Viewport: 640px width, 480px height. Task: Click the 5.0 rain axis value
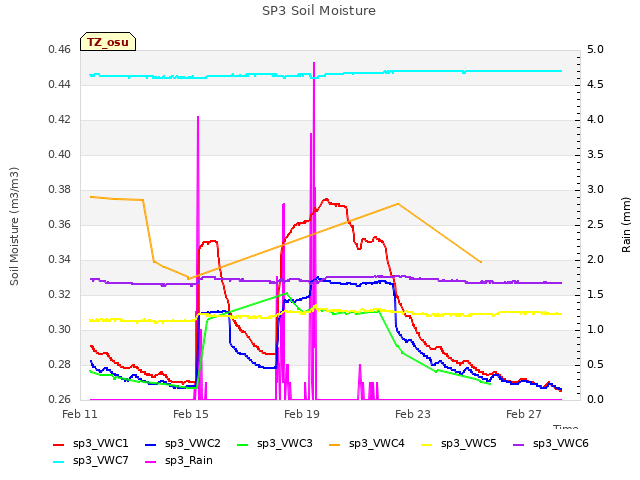click(x=596, y=50)
